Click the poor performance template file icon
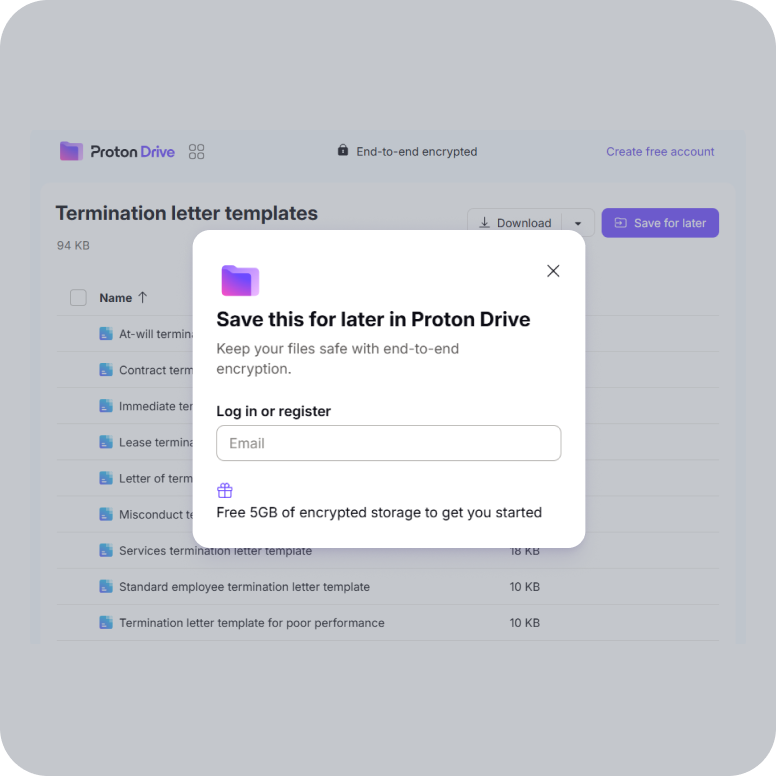This screenshot has height=776, width=776. 106,623
